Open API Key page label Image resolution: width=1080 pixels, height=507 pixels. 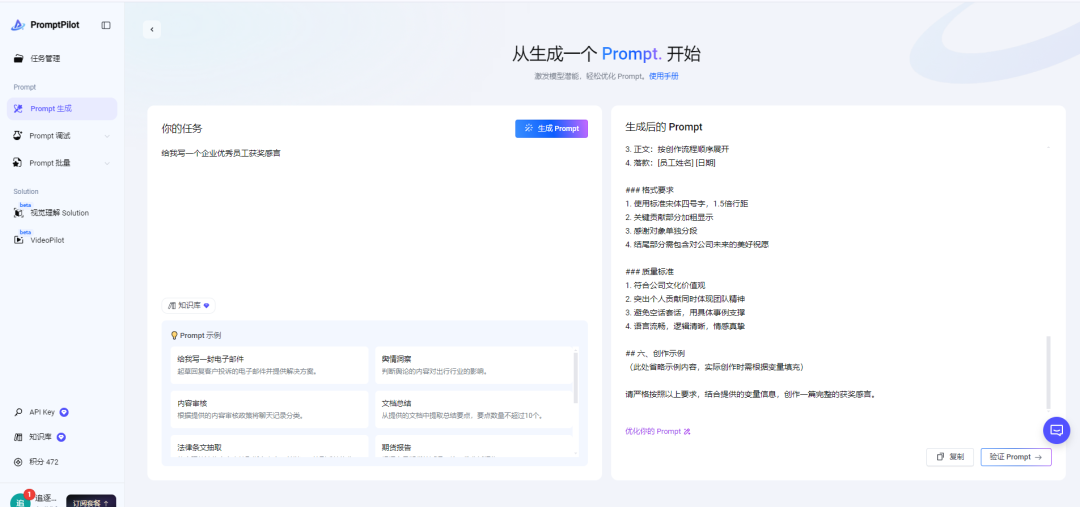42,413
